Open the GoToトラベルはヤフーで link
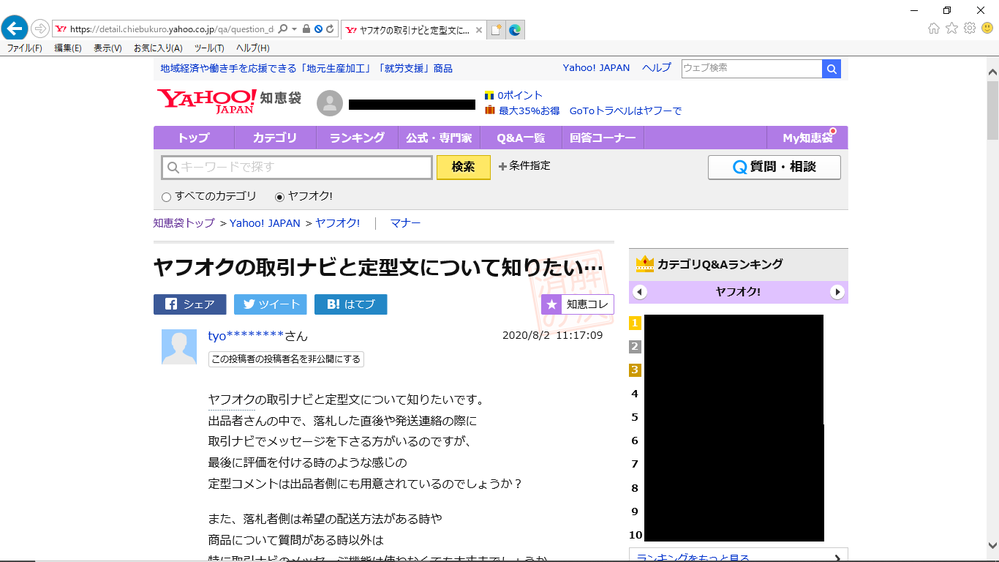 click(625, 111)
